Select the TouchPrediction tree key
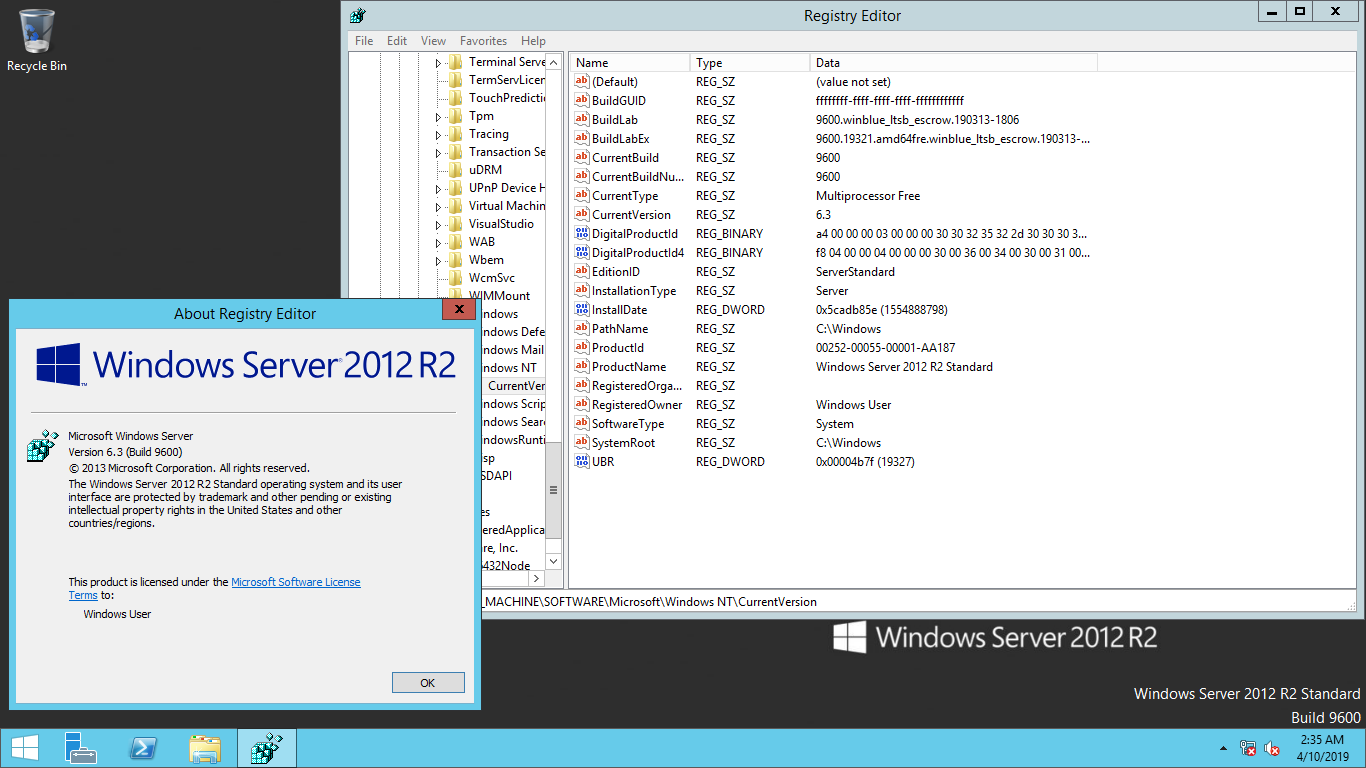 coord(507,98)
